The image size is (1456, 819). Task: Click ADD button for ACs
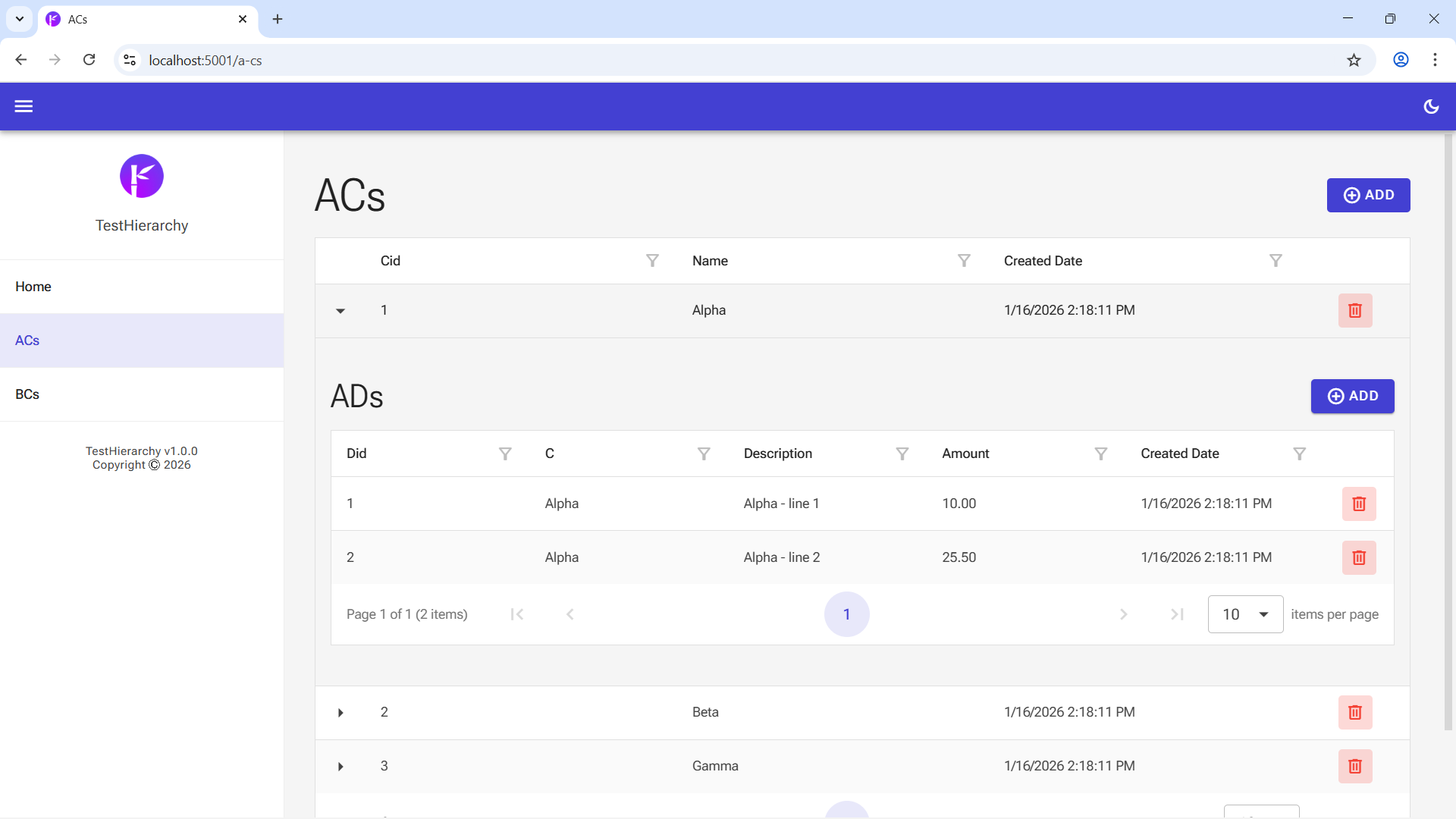pos(1368,195)
